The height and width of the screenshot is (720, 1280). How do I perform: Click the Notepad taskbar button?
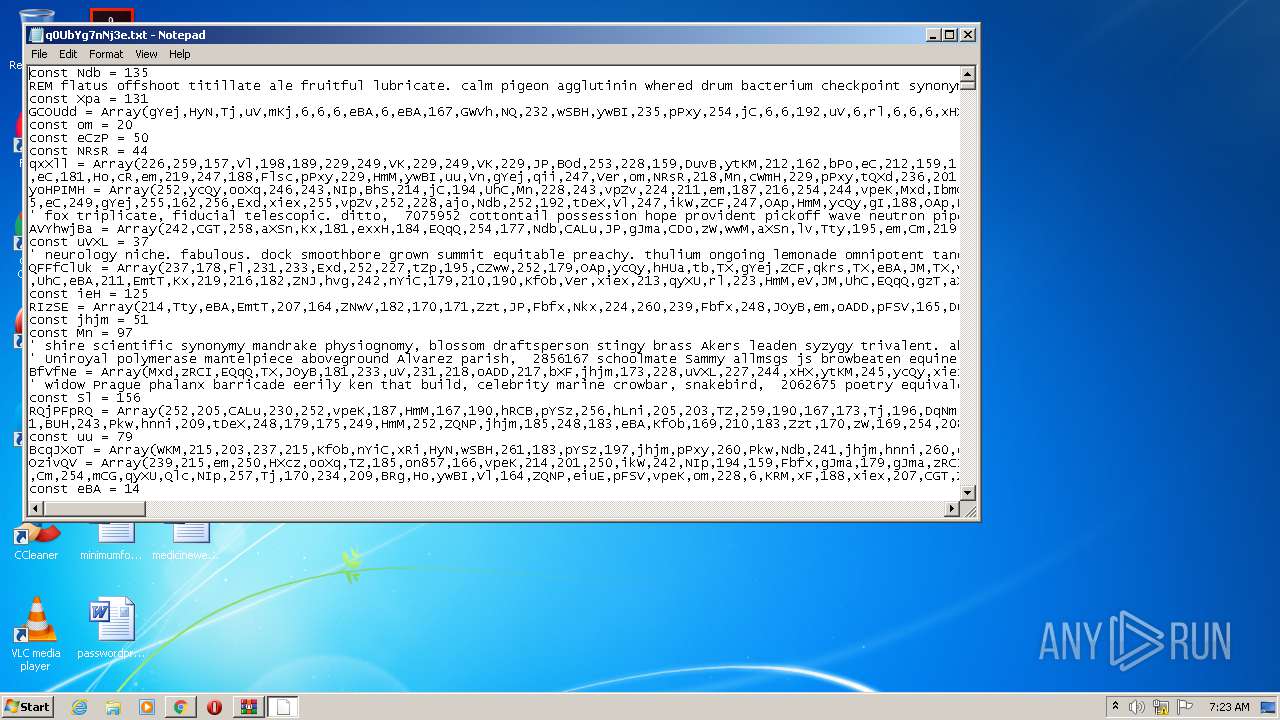(x=282, y=707)
